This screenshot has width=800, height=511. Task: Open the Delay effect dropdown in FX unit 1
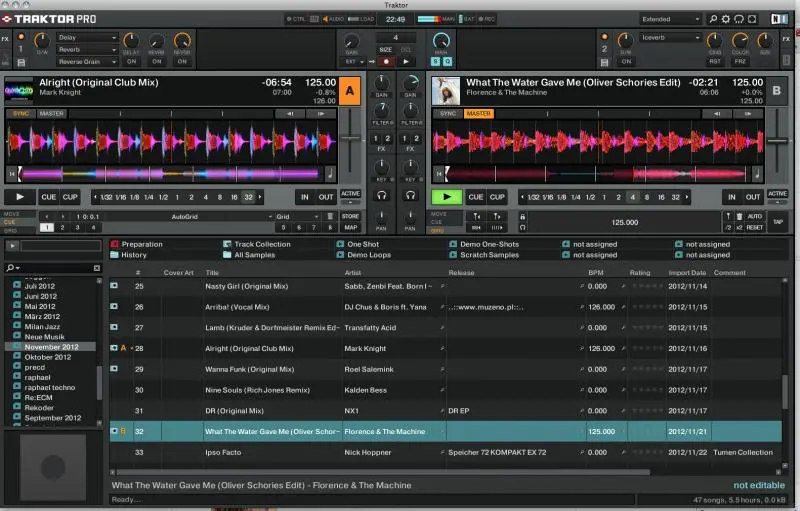click(x=87, y=38)
